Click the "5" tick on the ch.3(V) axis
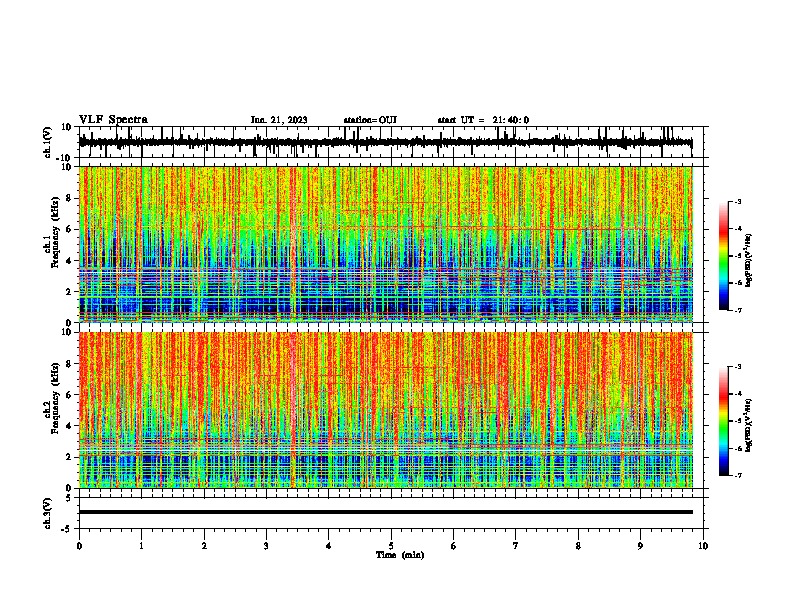Image resolution: width=792 pixels, height=612 pixels. coord(69,498)
